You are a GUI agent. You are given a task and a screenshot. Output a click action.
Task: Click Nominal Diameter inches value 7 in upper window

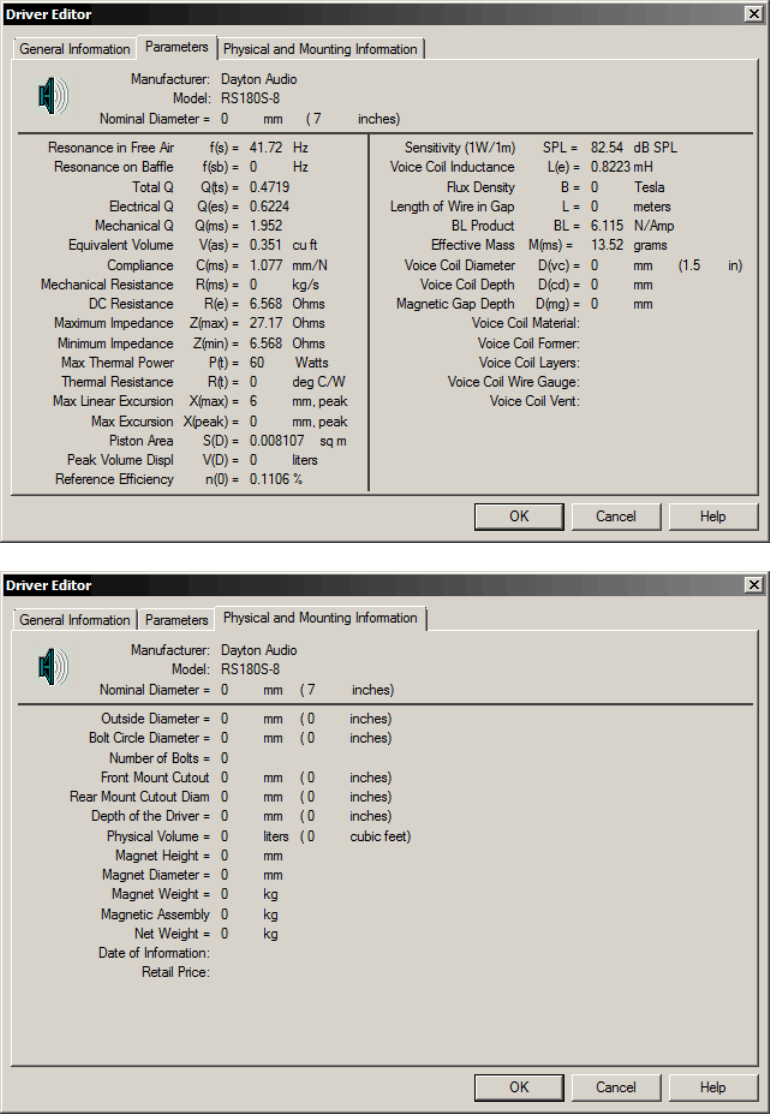(317, 119)
